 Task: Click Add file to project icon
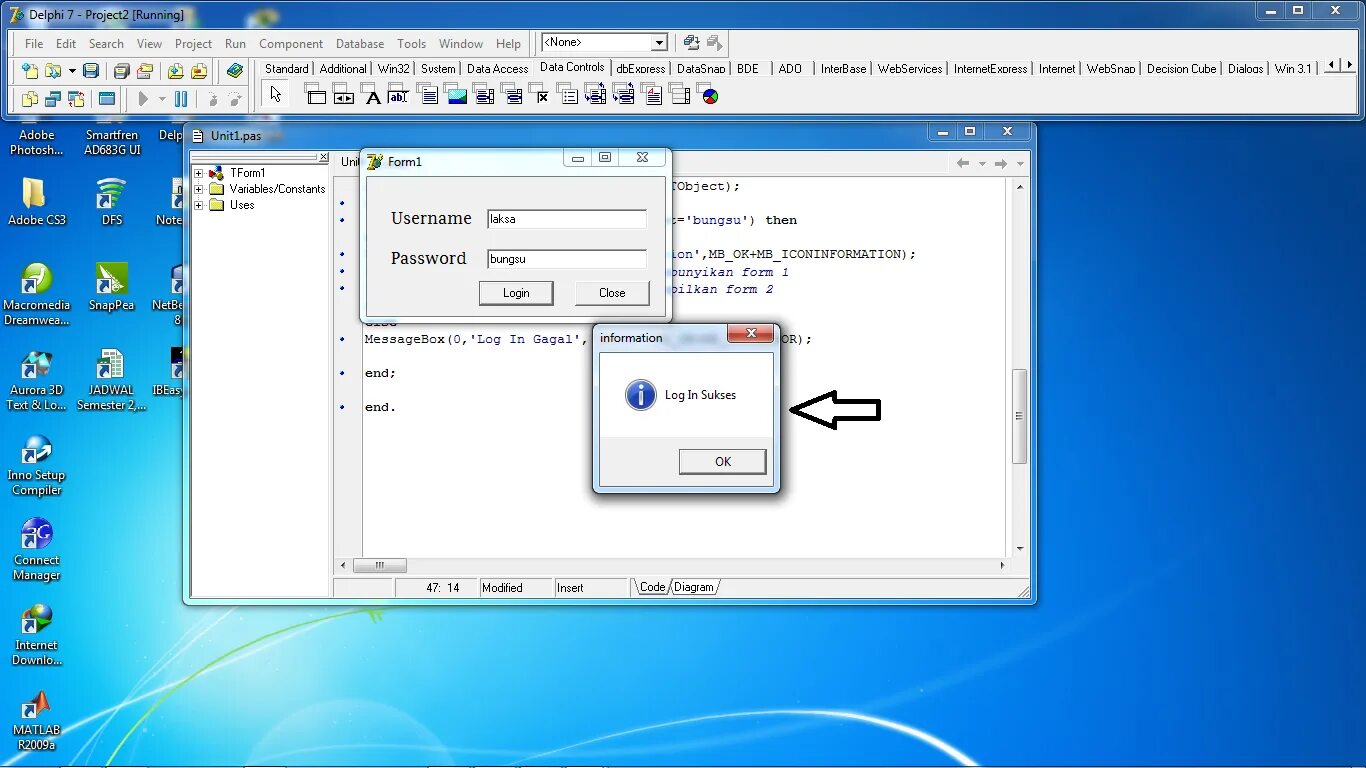(x=175, y=71)
